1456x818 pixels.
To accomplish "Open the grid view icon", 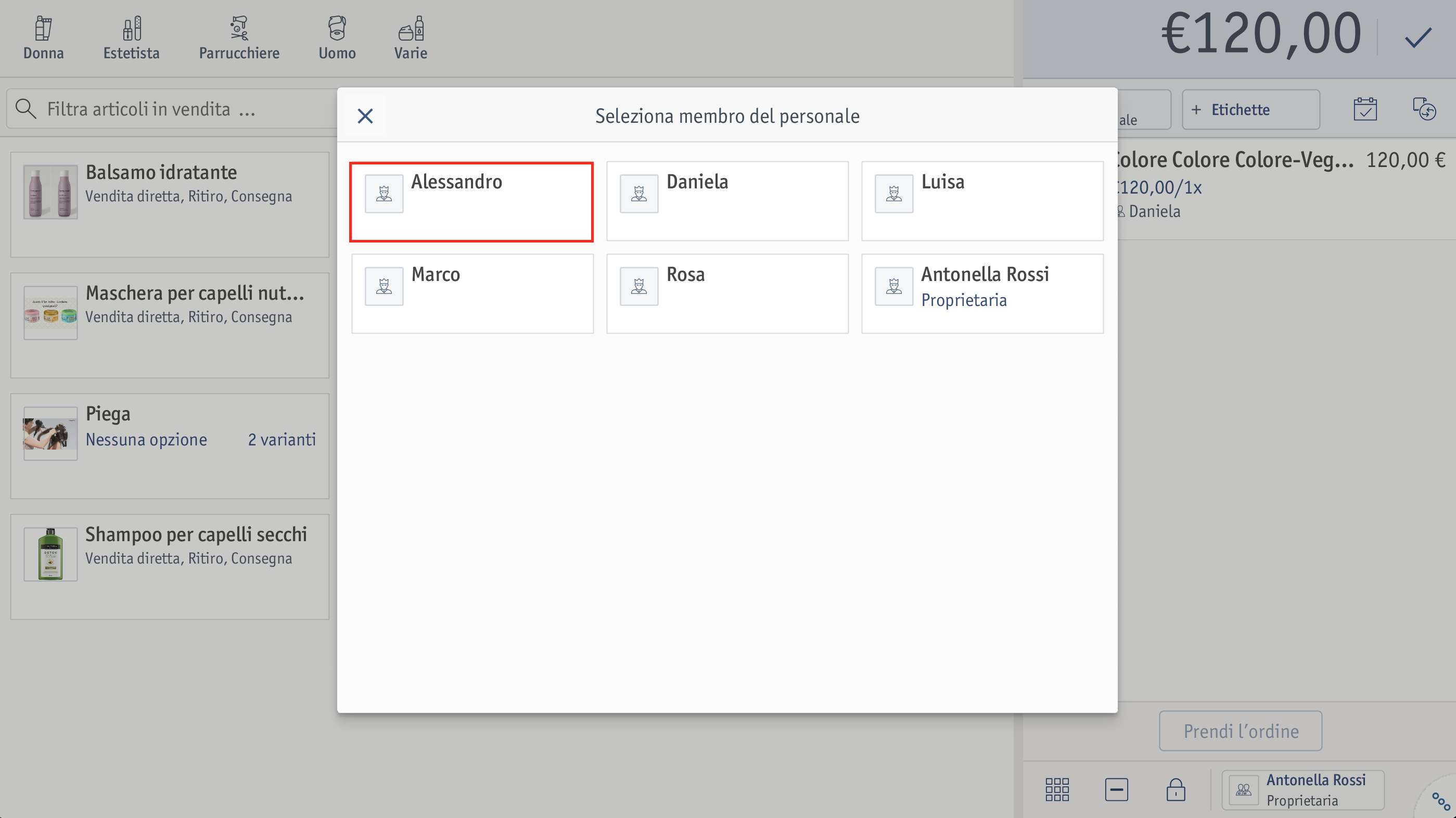I will coord(1056,790).
